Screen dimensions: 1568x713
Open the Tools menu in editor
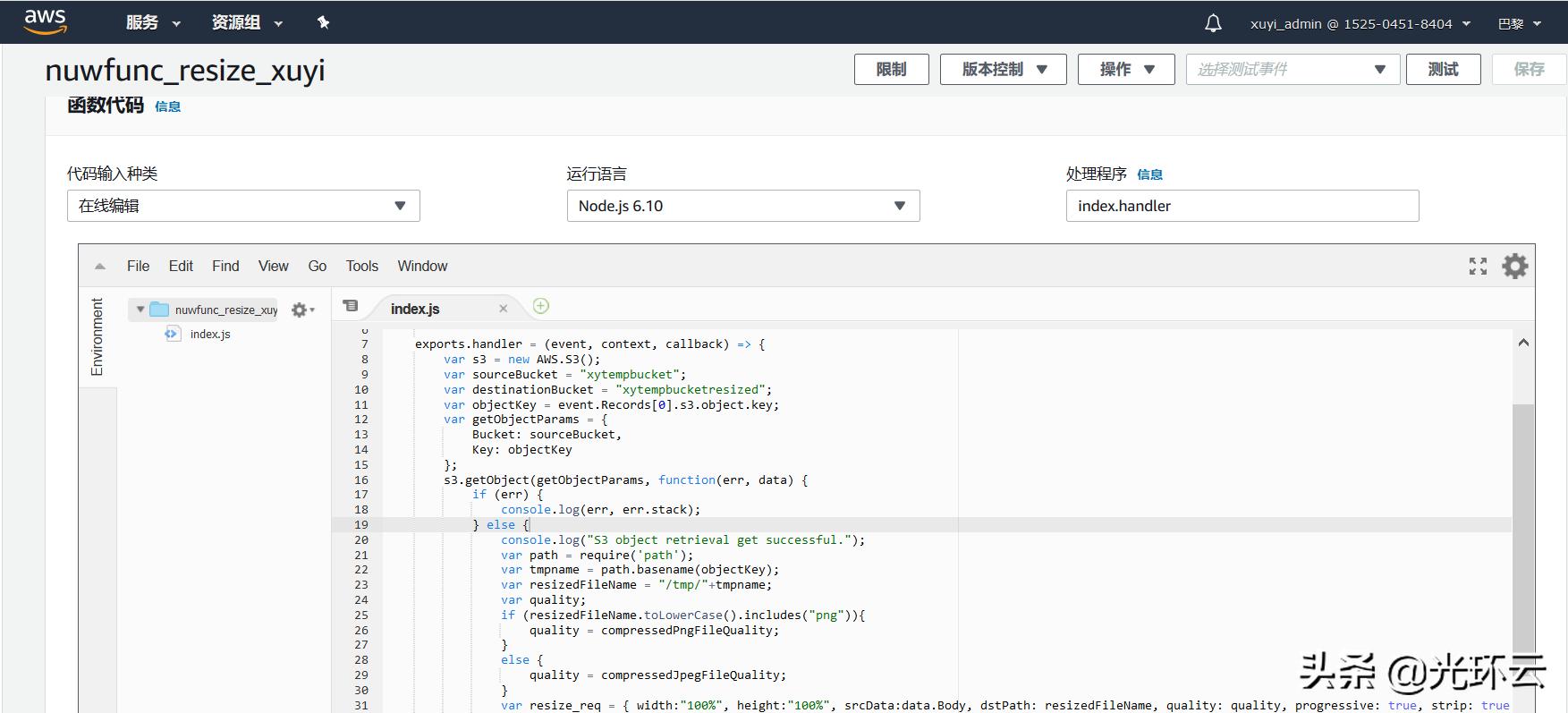[361, 266]
